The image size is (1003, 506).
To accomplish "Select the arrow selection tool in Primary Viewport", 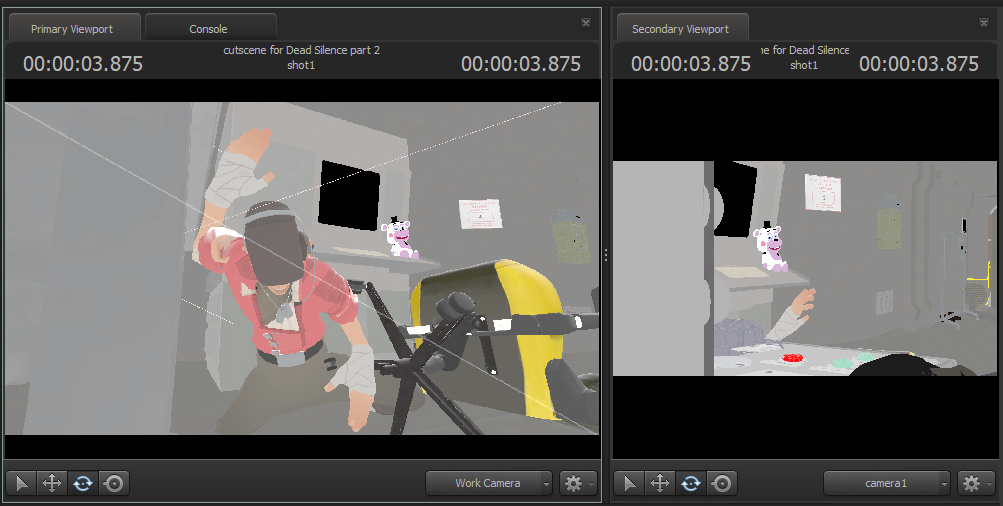I will [22, 484].
